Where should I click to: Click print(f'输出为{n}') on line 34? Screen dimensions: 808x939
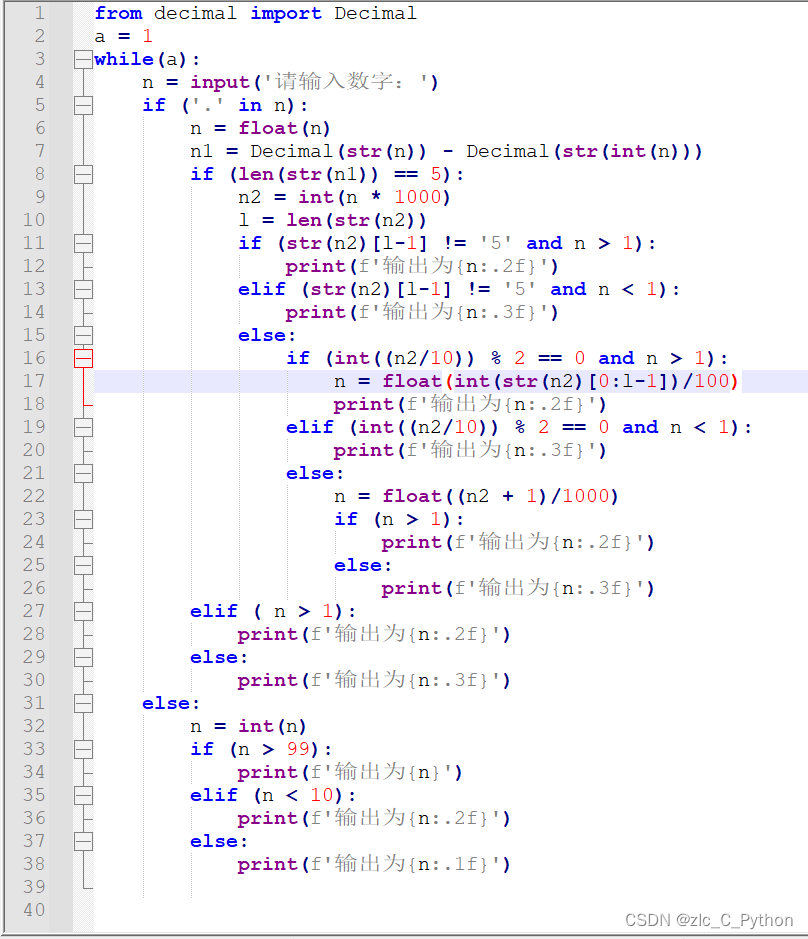point(350,773)
